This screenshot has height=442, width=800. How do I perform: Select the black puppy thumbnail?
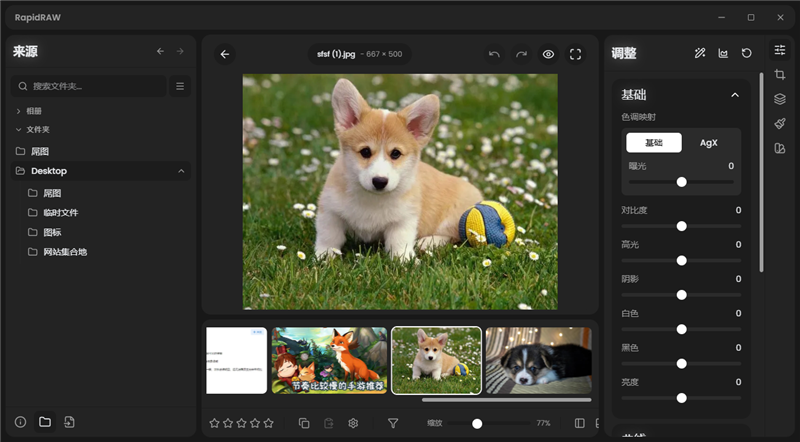pos(539,360)
